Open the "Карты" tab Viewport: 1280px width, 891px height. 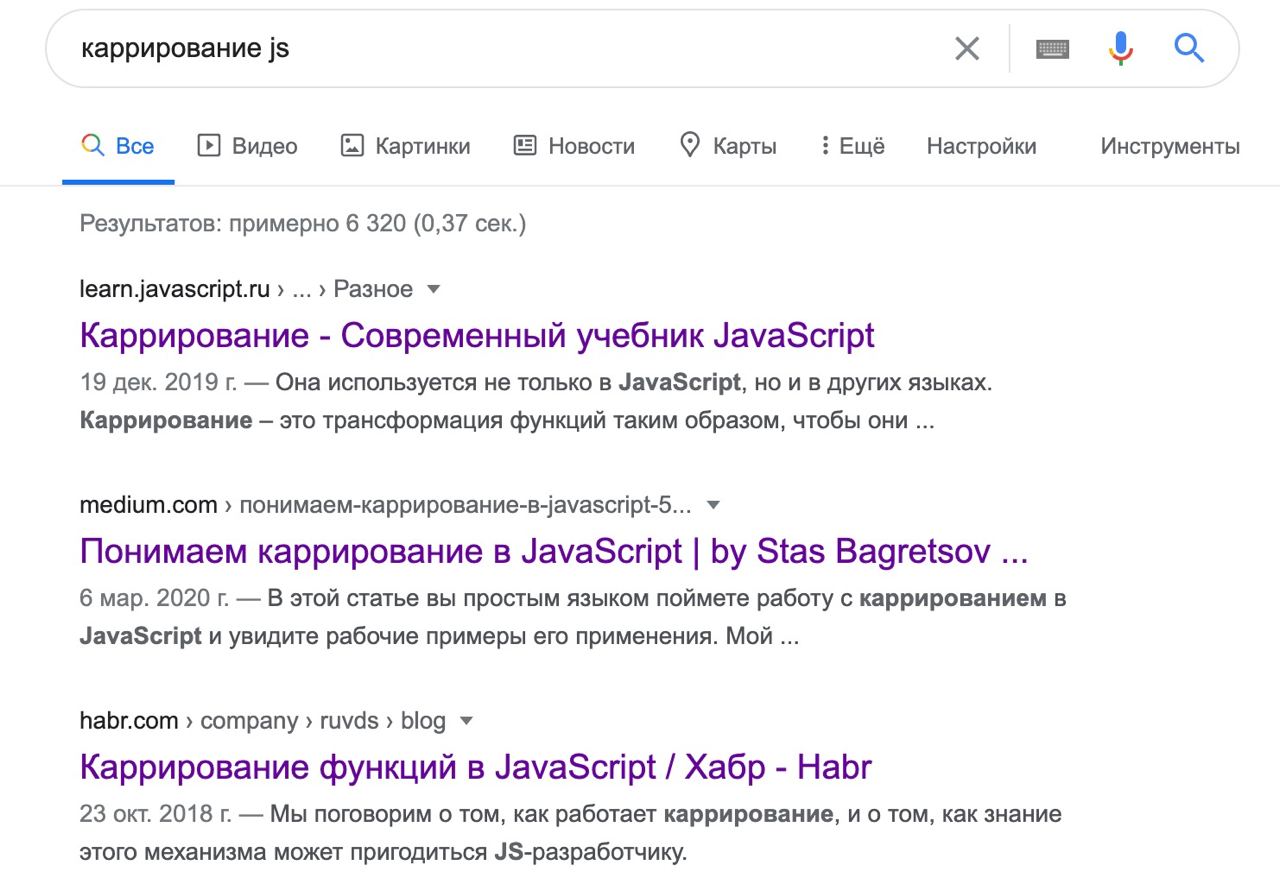point(728,146)
